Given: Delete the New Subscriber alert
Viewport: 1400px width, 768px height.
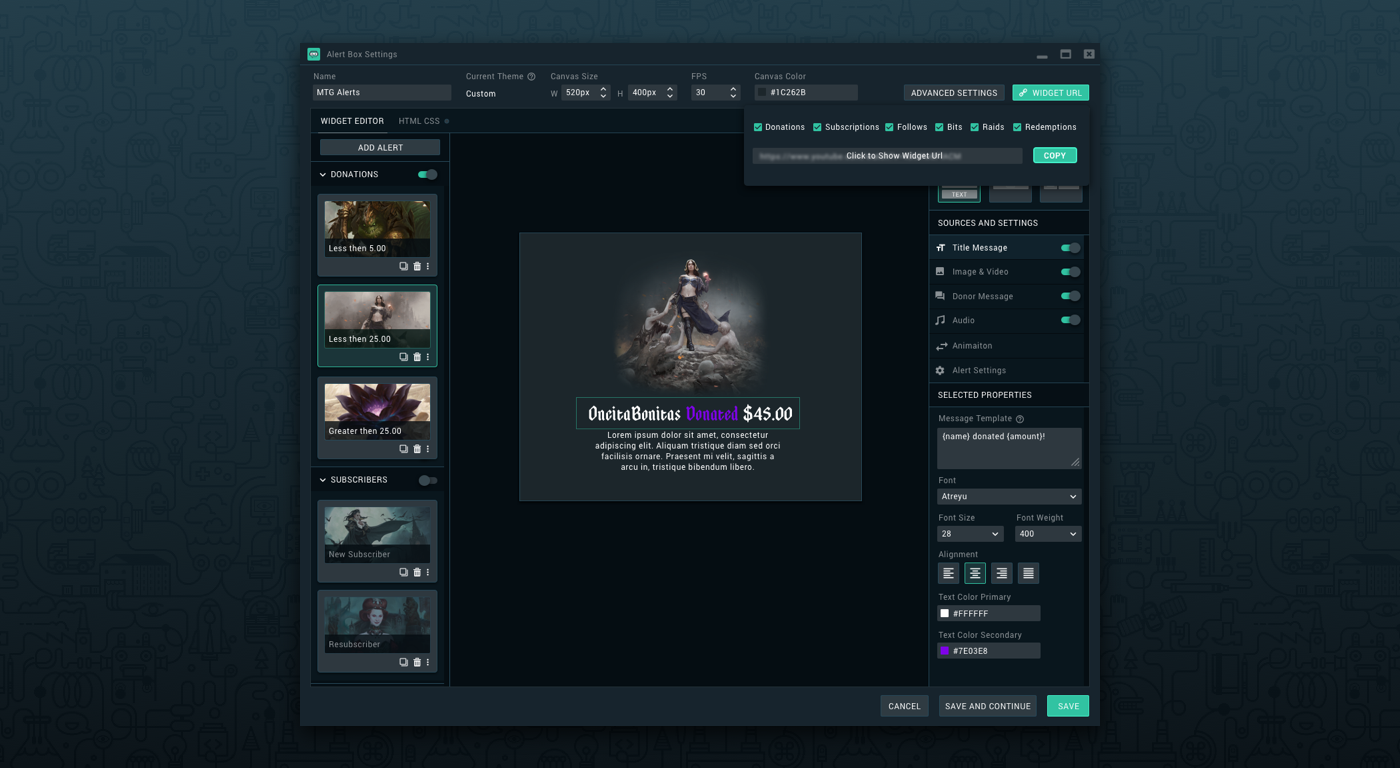Looking at the screenshot, I should [x=417, y=572].
